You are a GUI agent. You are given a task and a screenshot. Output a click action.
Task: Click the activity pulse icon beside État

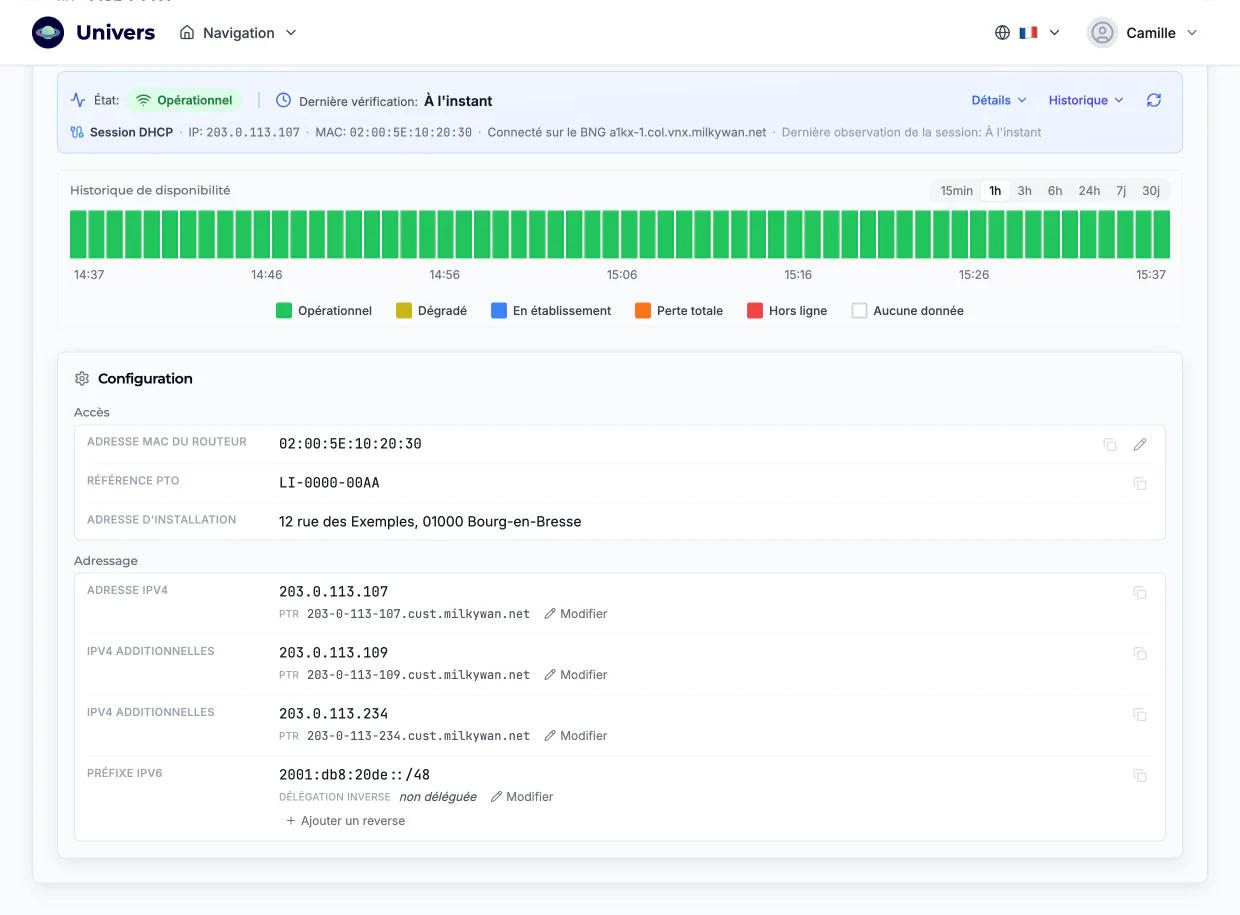(78, 100)
